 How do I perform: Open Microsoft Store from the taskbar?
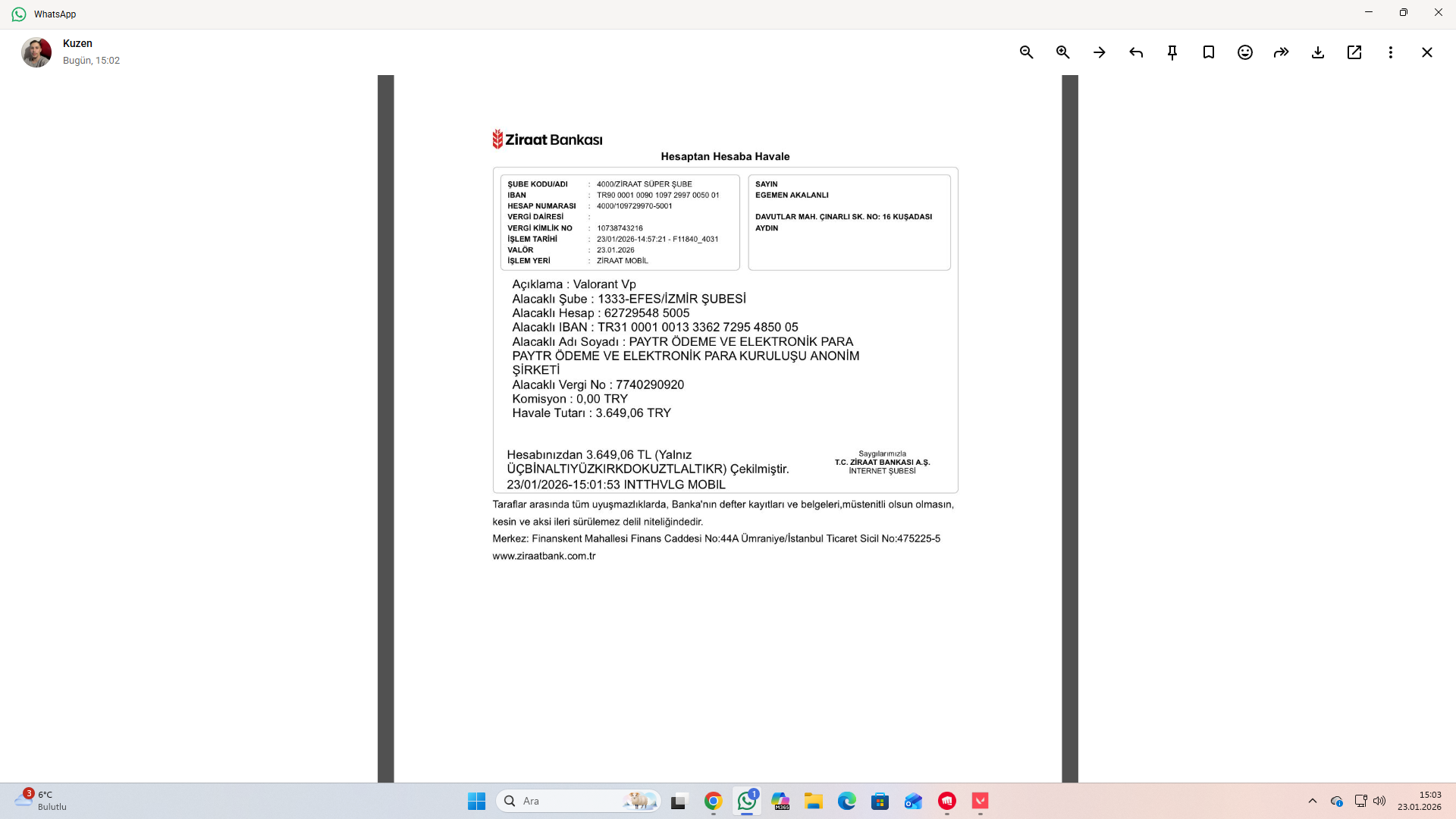click(880, 801)
